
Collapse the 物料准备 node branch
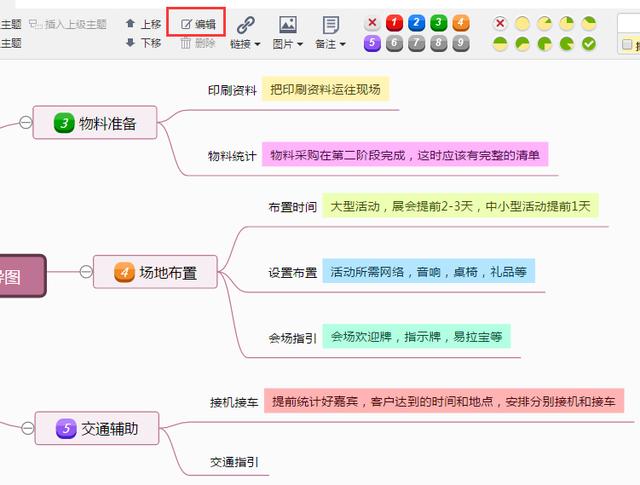coord(24,123)
